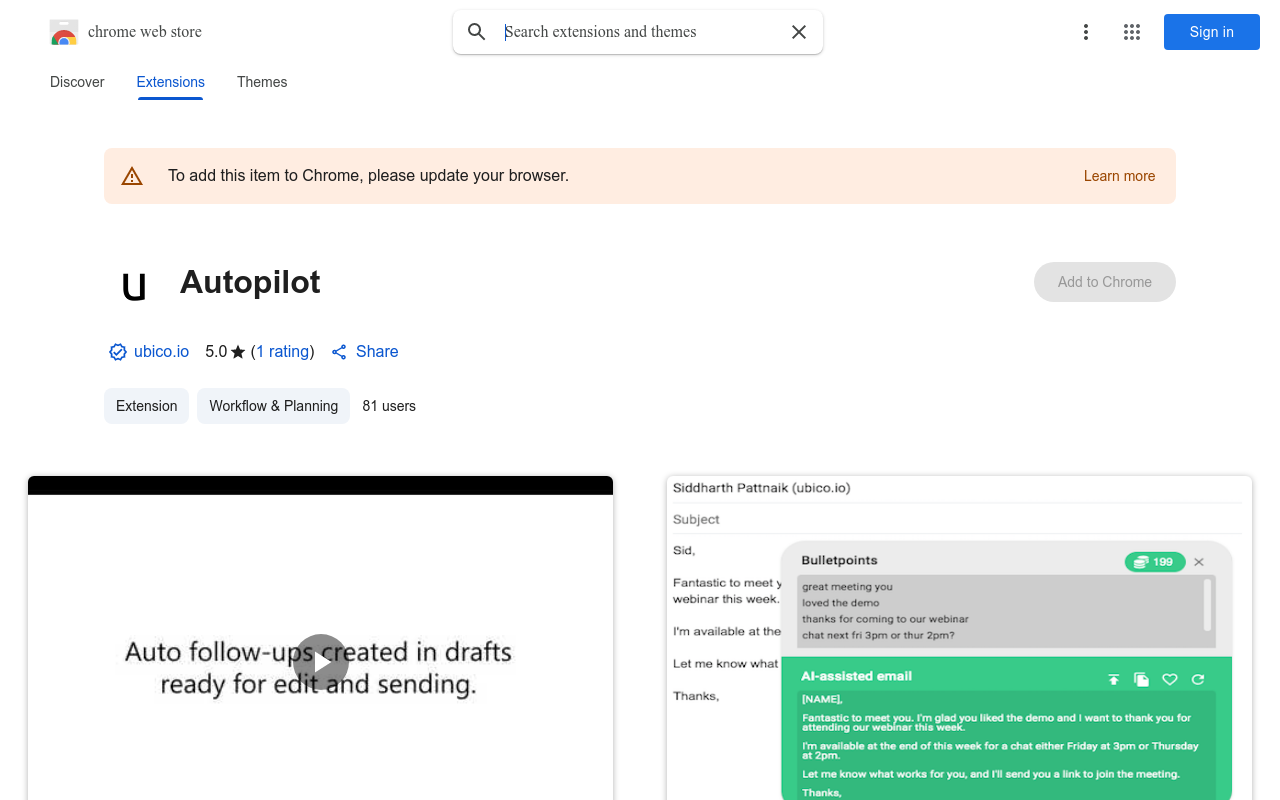Open the three-dot more options menu

(1086, 32)
